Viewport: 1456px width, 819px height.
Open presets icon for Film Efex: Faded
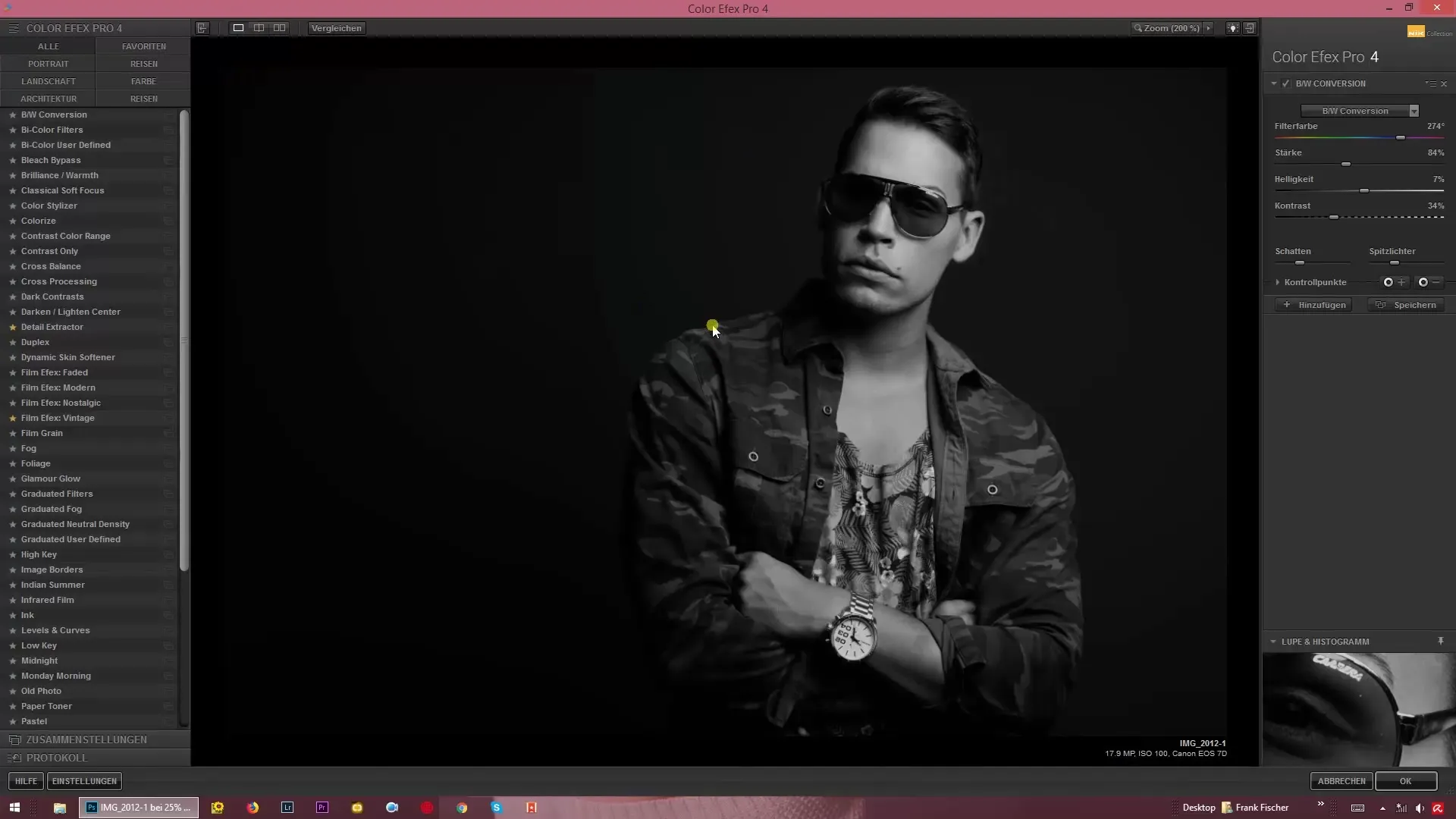[x=168, y=372]
